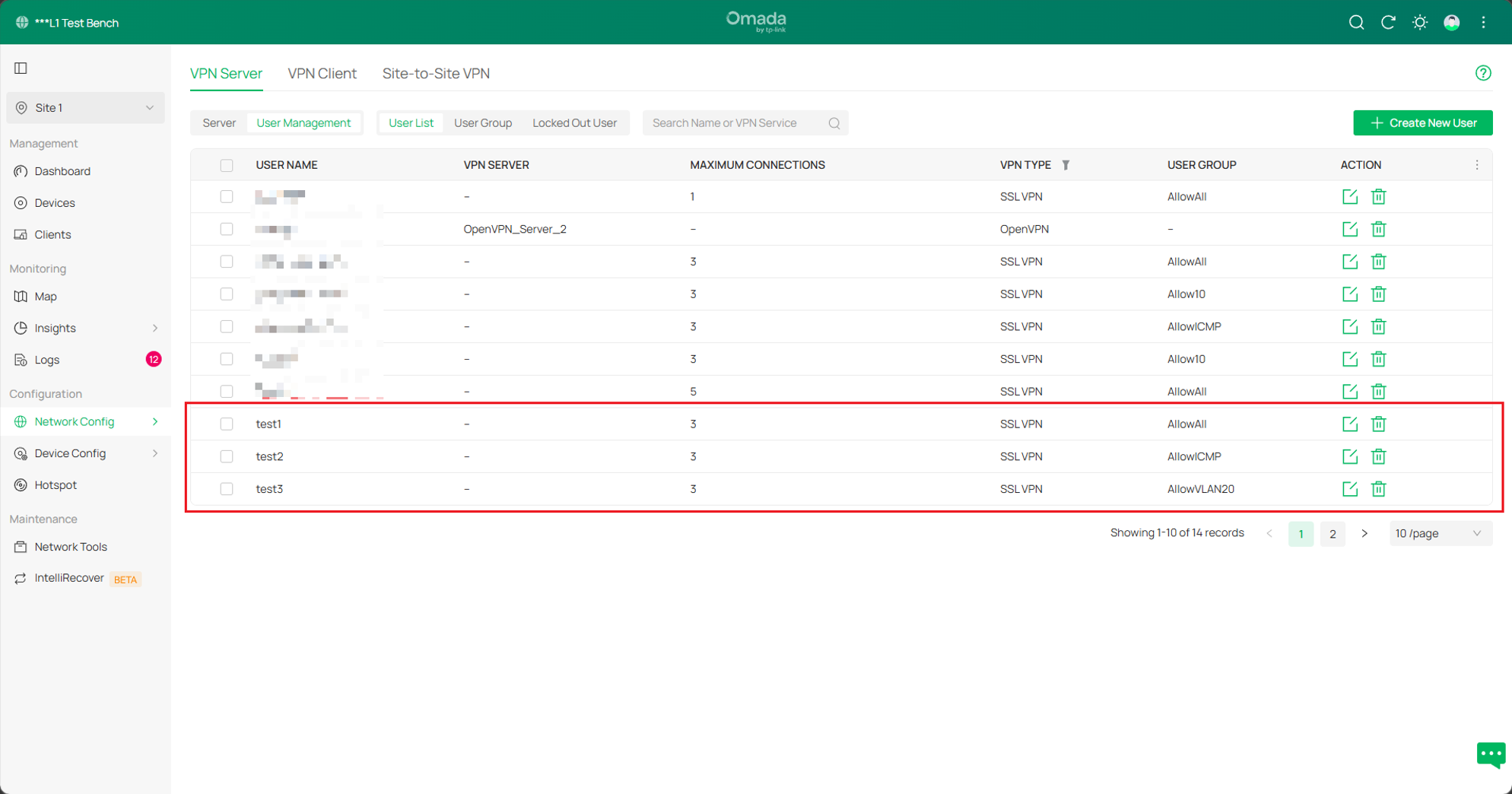Expand the Network Config submenu

point(155,422)
